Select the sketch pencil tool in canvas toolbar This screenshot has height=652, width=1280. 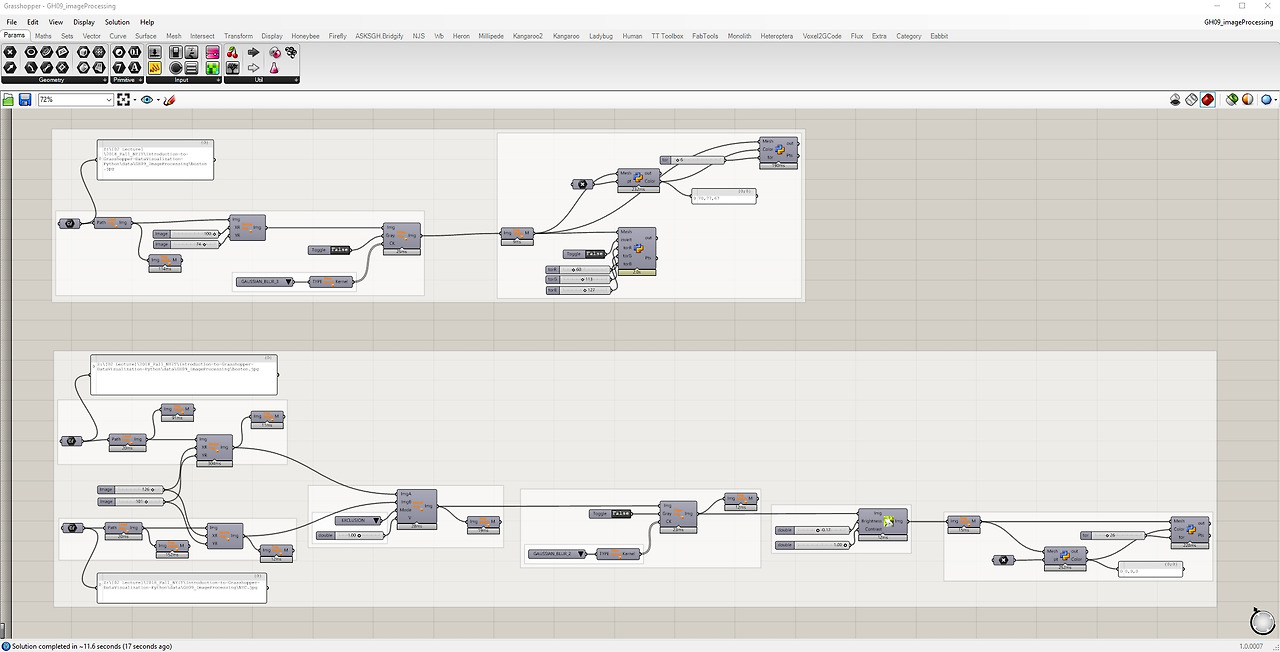pos(169,100)
